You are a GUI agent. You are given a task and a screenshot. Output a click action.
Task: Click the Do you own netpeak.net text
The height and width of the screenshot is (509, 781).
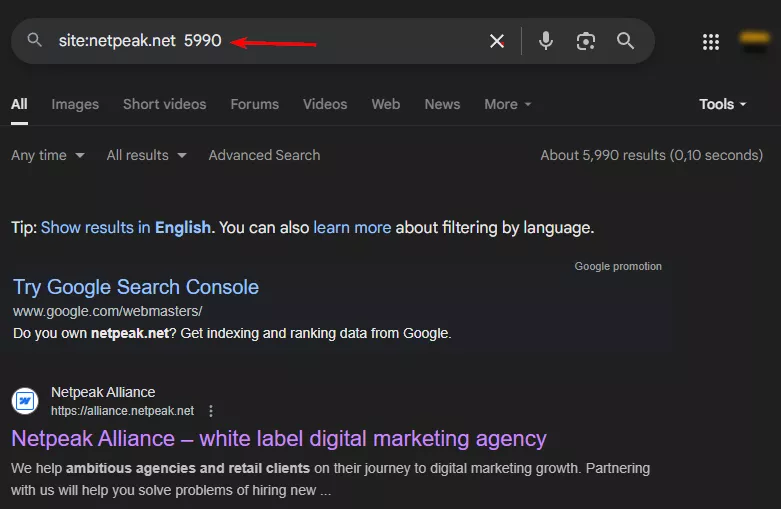coord(232,333)
